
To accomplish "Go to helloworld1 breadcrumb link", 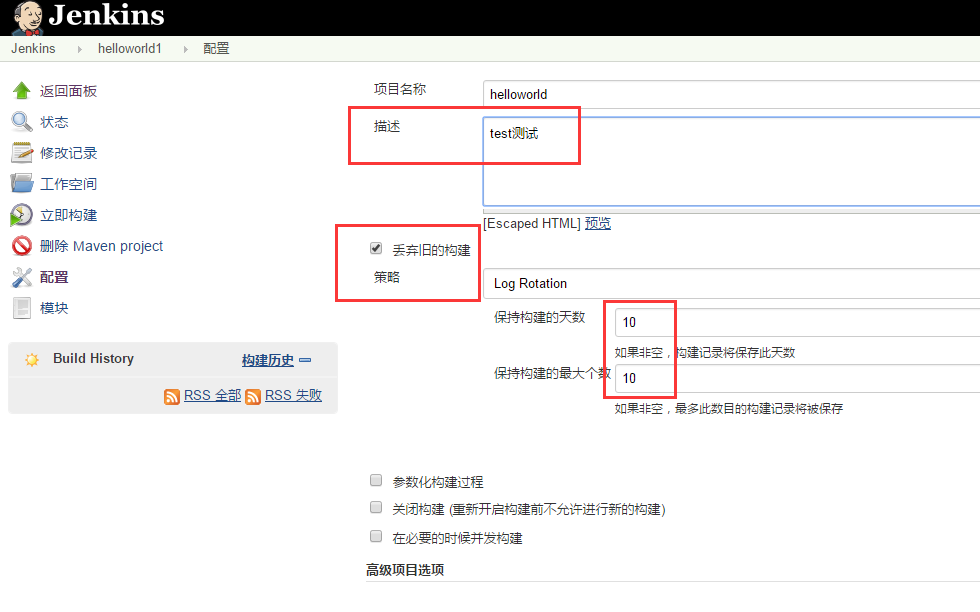I will tap(130, 49).
